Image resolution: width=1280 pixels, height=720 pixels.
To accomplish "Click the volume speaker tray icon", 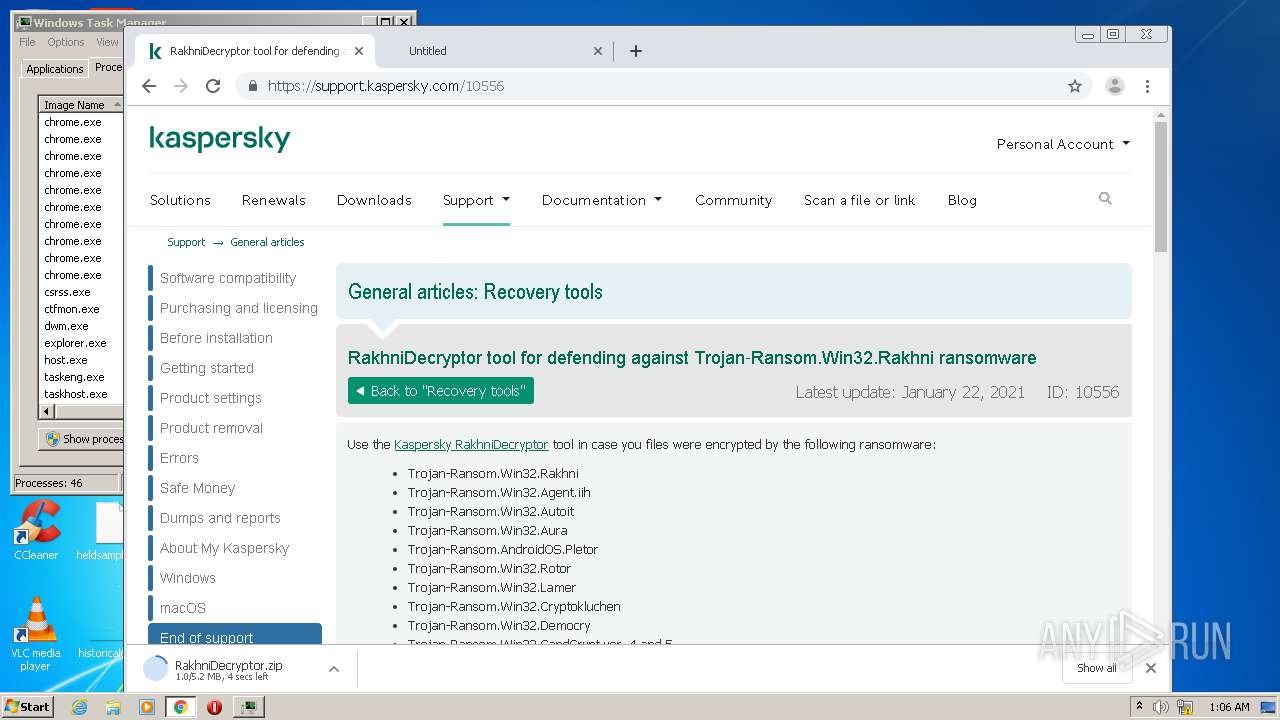I will [1161, 707].
